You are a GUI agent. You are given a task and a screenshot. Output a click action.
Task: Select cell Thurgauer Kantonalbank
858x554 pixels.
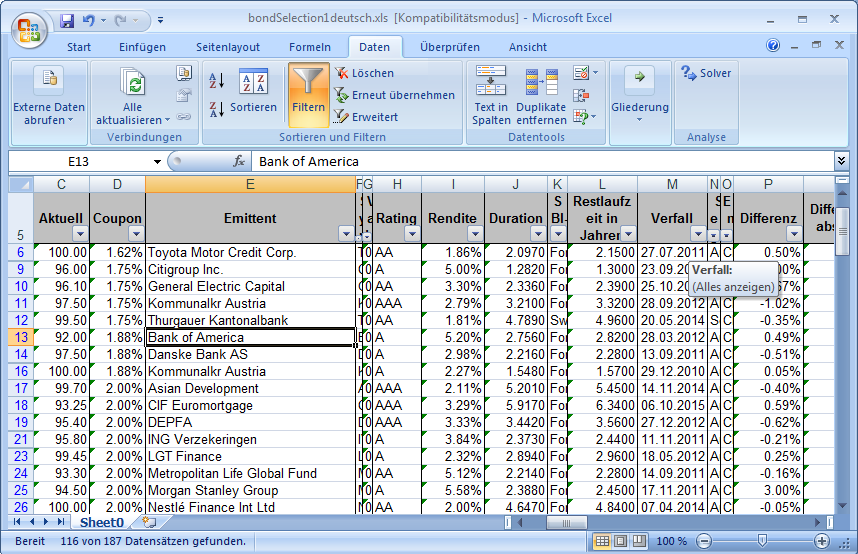click(250, 320)
